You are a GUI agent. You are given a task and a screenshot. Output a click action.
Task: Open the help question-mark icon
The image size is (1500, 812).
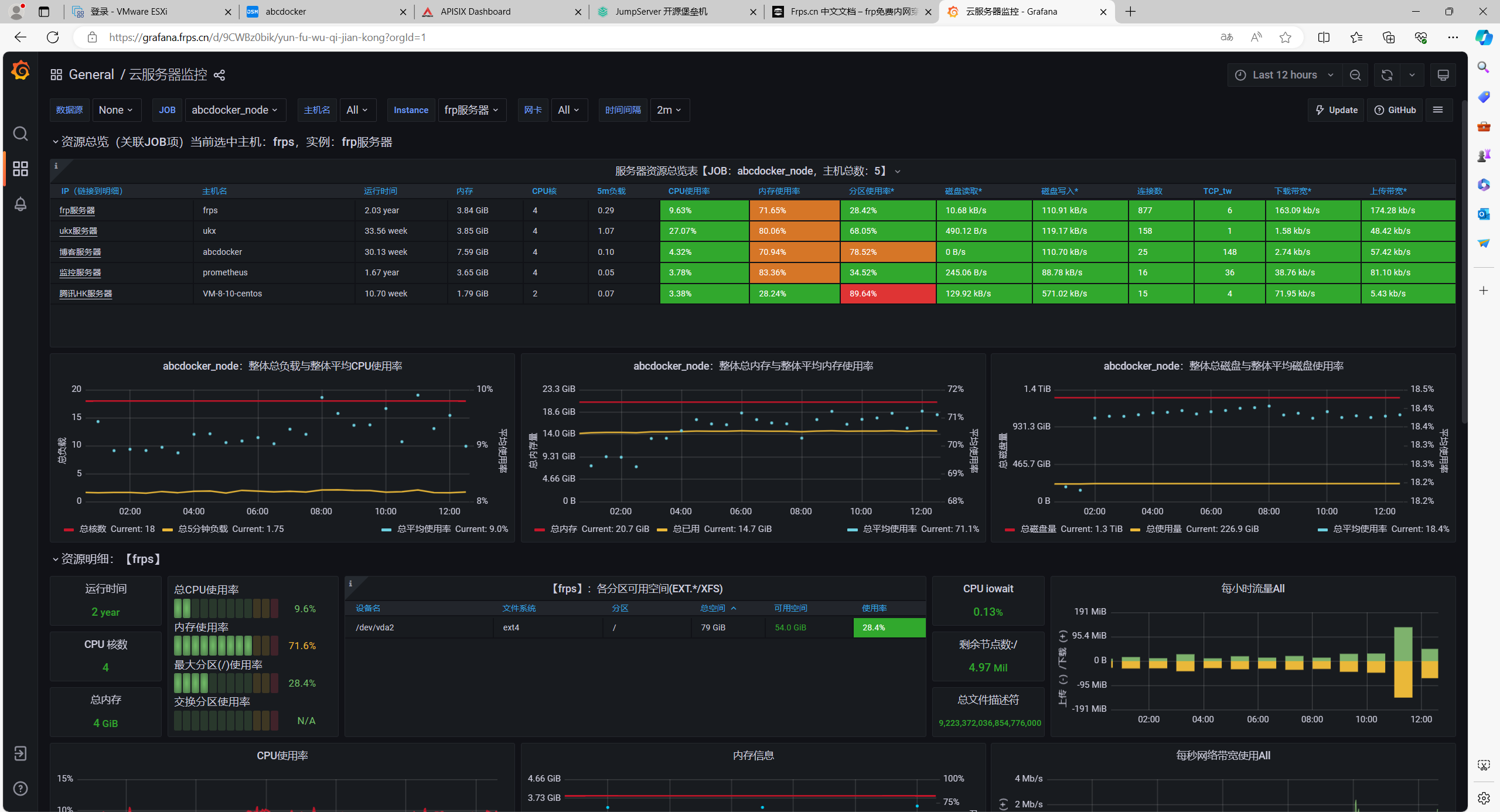click(x=21, y=789)
